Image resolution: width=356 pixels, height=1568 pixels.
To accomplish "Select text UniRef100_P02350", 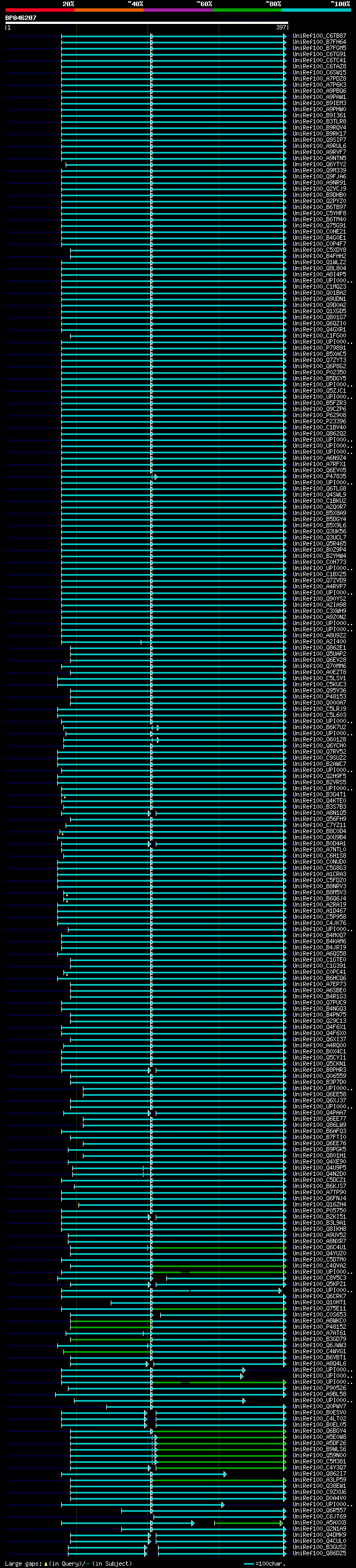I will tap(319, 373).
